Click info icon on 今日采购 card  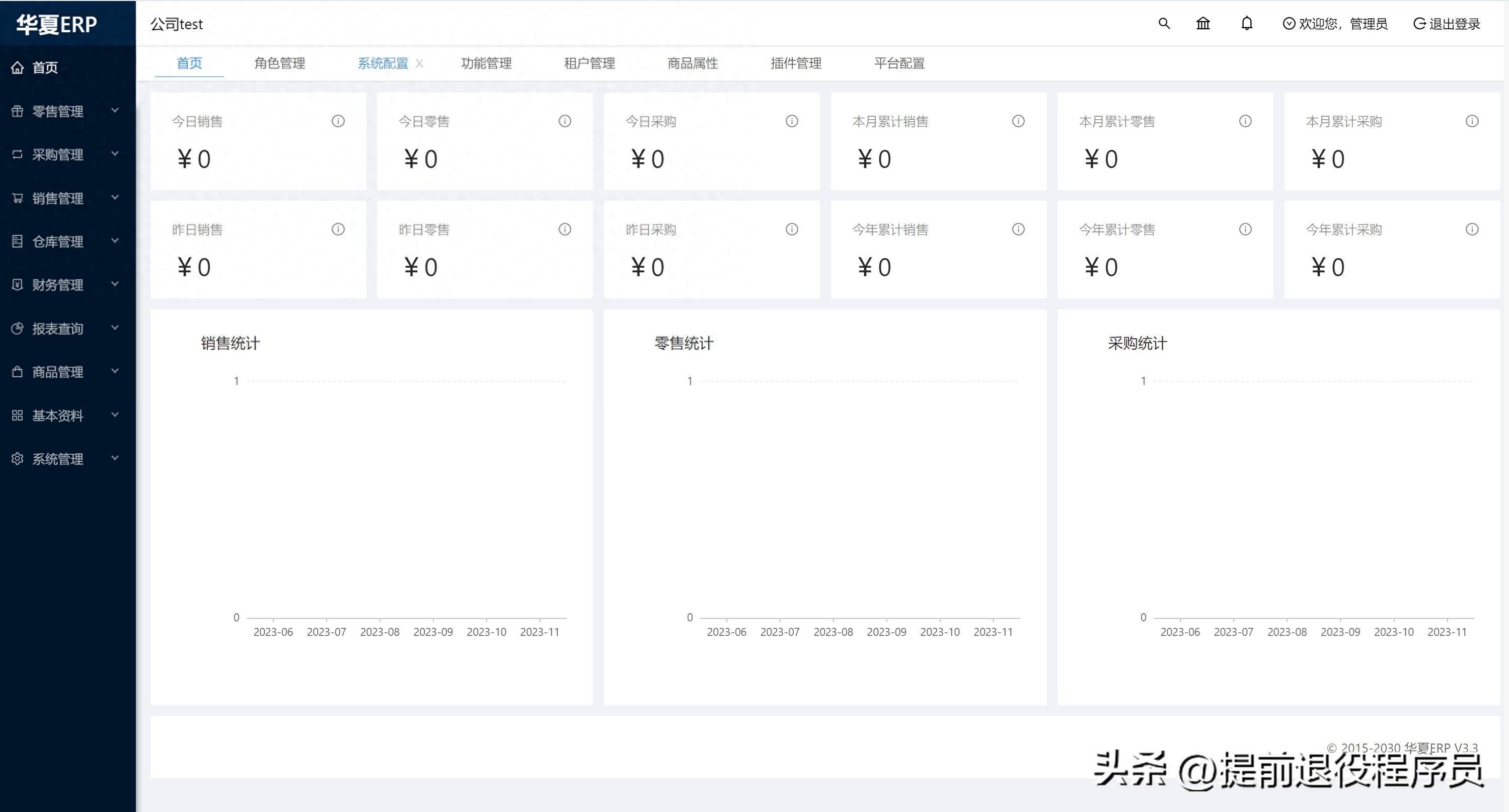[791, 121]
